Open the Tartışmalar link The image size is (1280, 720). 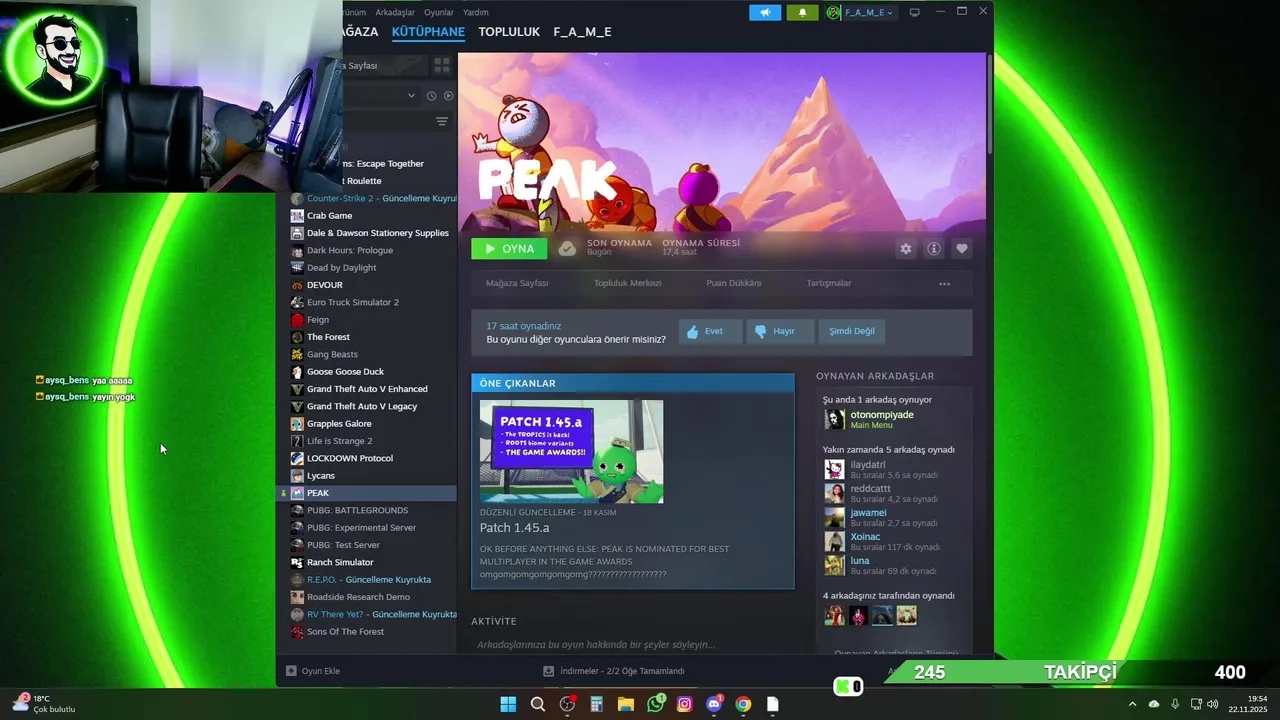829,283
